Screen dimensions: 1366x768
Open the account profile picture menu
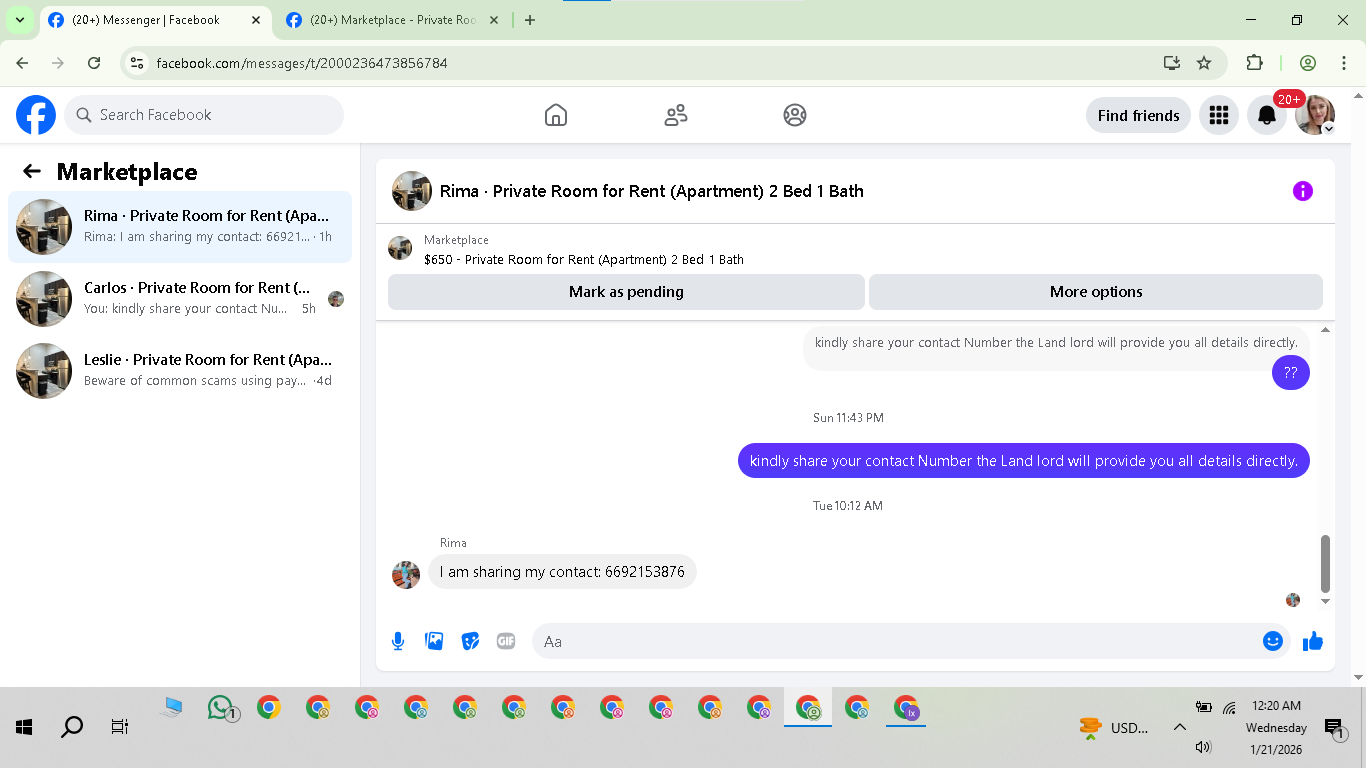coord(1315,115)
